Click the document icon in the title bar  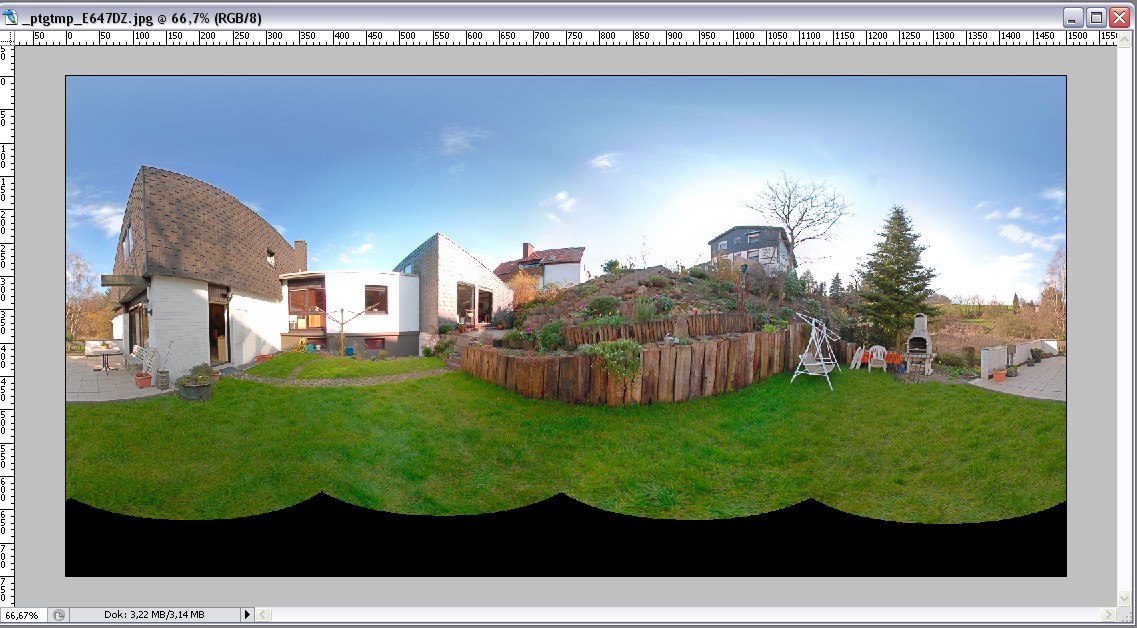point(11,17)
